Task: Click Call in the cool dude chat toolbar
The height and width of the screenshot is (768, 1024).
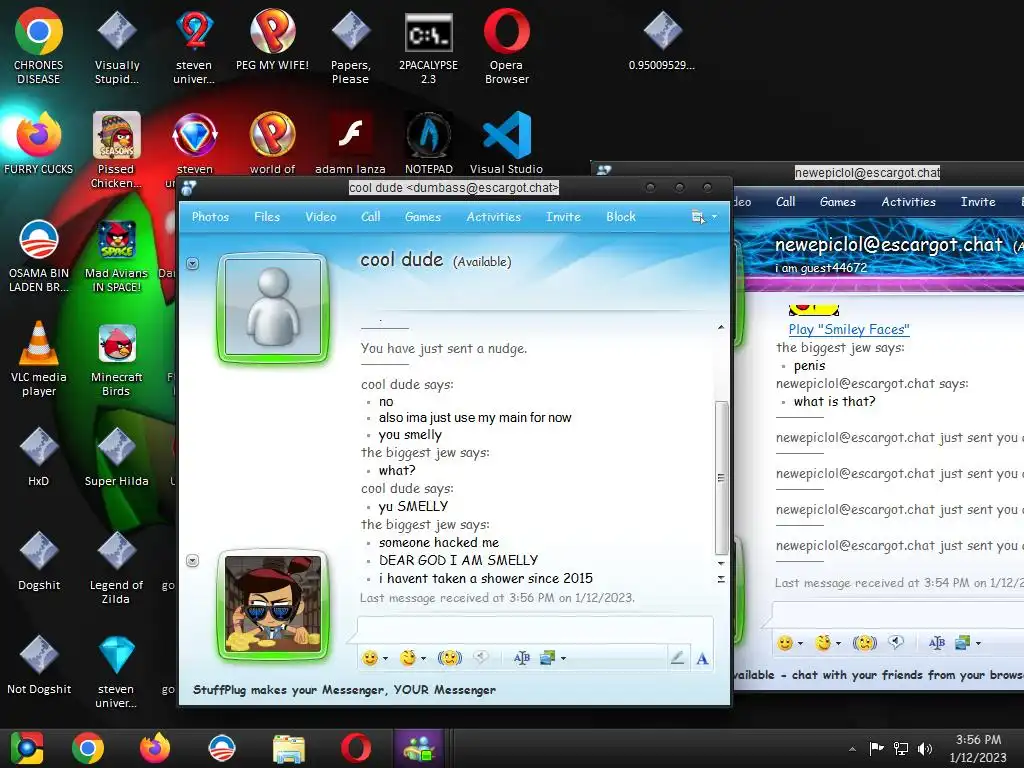Action: pos(370,217)
